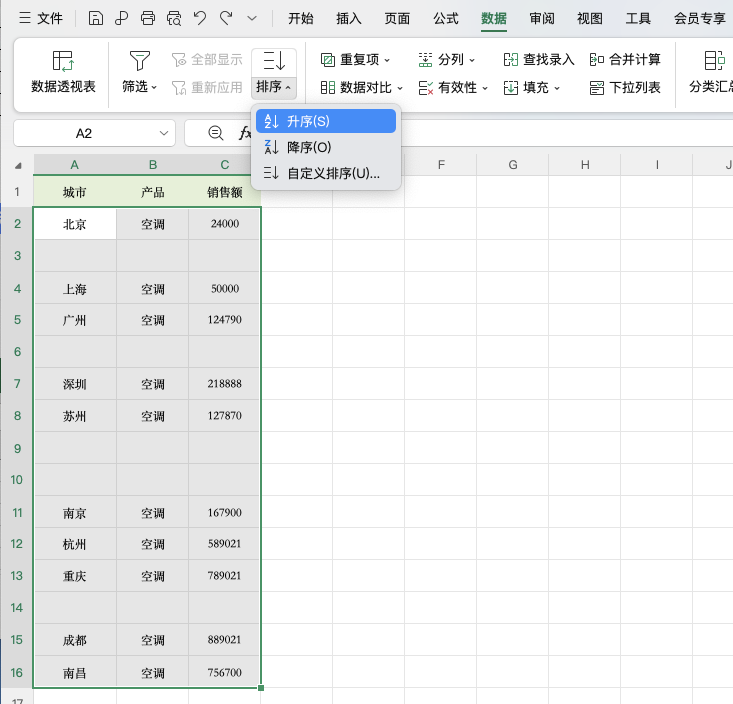Switch to the 视图 tab
The width and height of the screenshot is (733, 704).
tap(589, 19)
